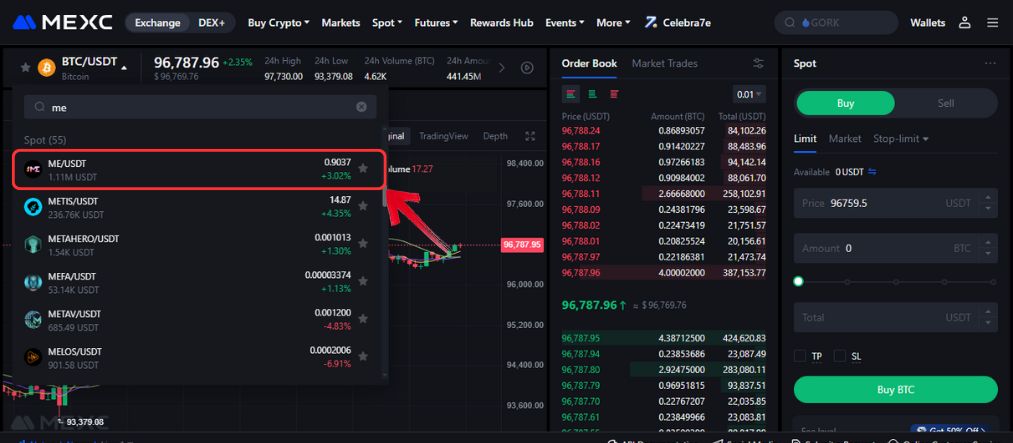Switch to the Market Trades tab
The height and width of the screenshot is (443, 1013).
665,63
